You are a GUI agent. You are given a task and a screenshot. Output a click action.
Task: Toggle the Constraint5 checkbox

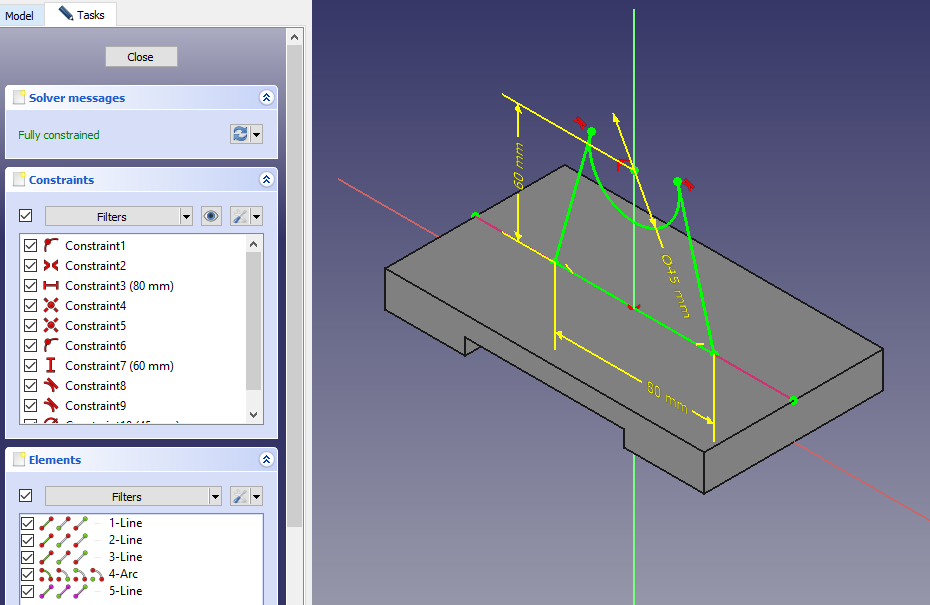[30, 326]
